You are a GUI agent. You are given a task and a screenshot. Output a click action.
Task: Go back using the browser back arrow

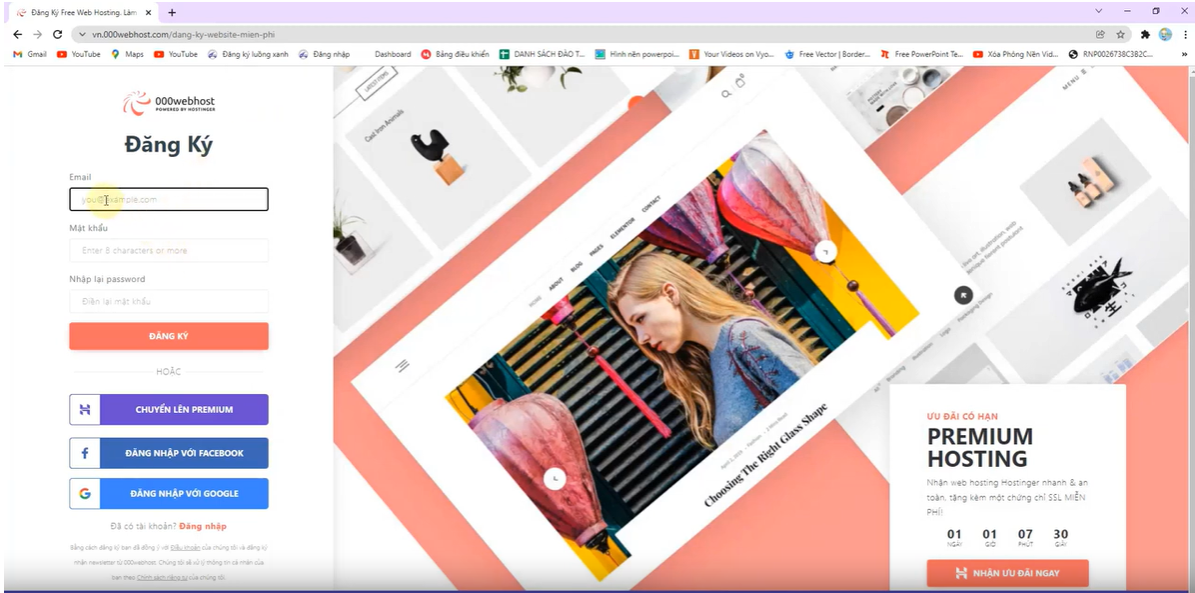tap(17, 34)
